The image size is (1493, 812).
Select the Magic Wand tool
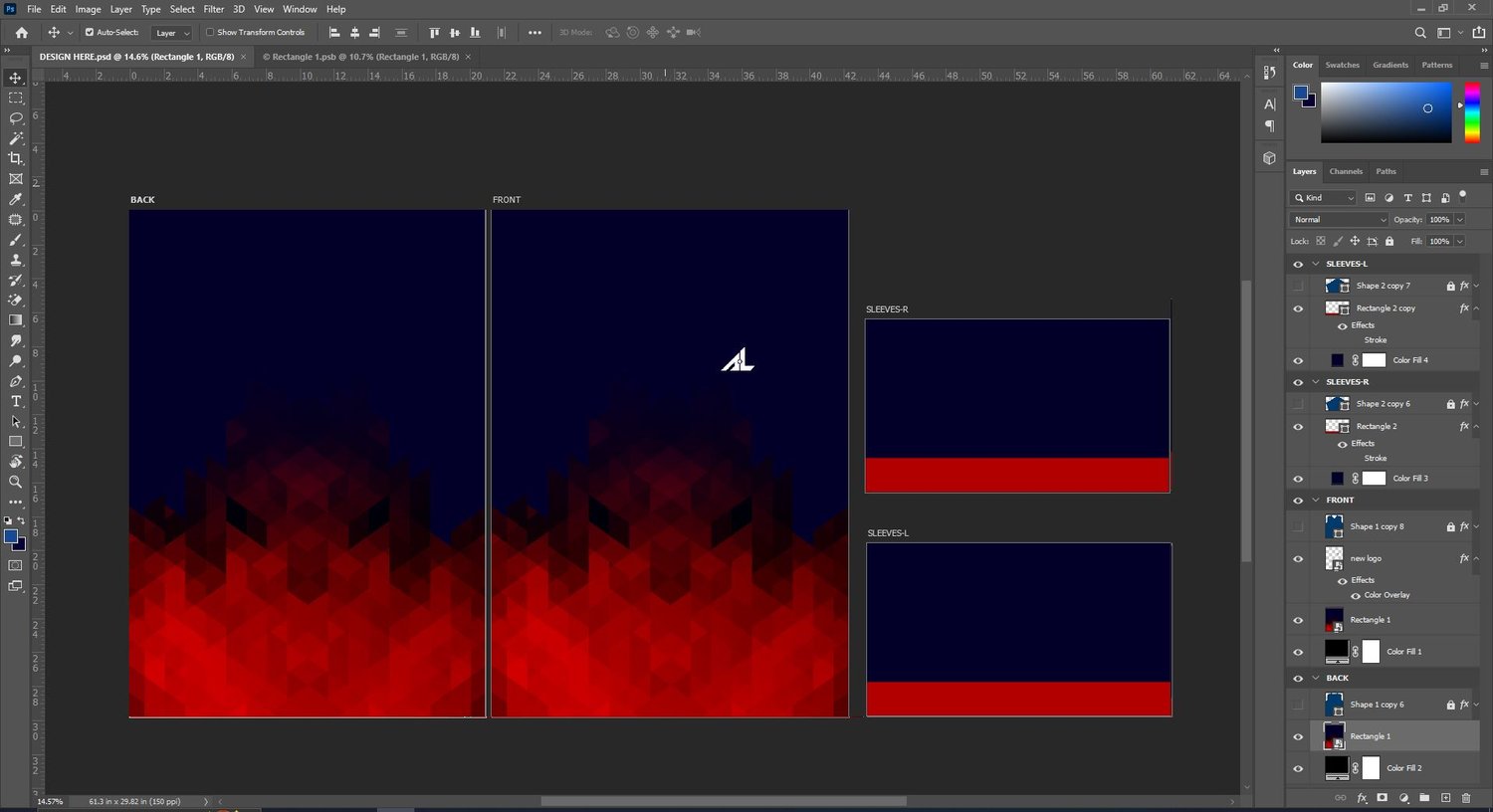point(15,138)
